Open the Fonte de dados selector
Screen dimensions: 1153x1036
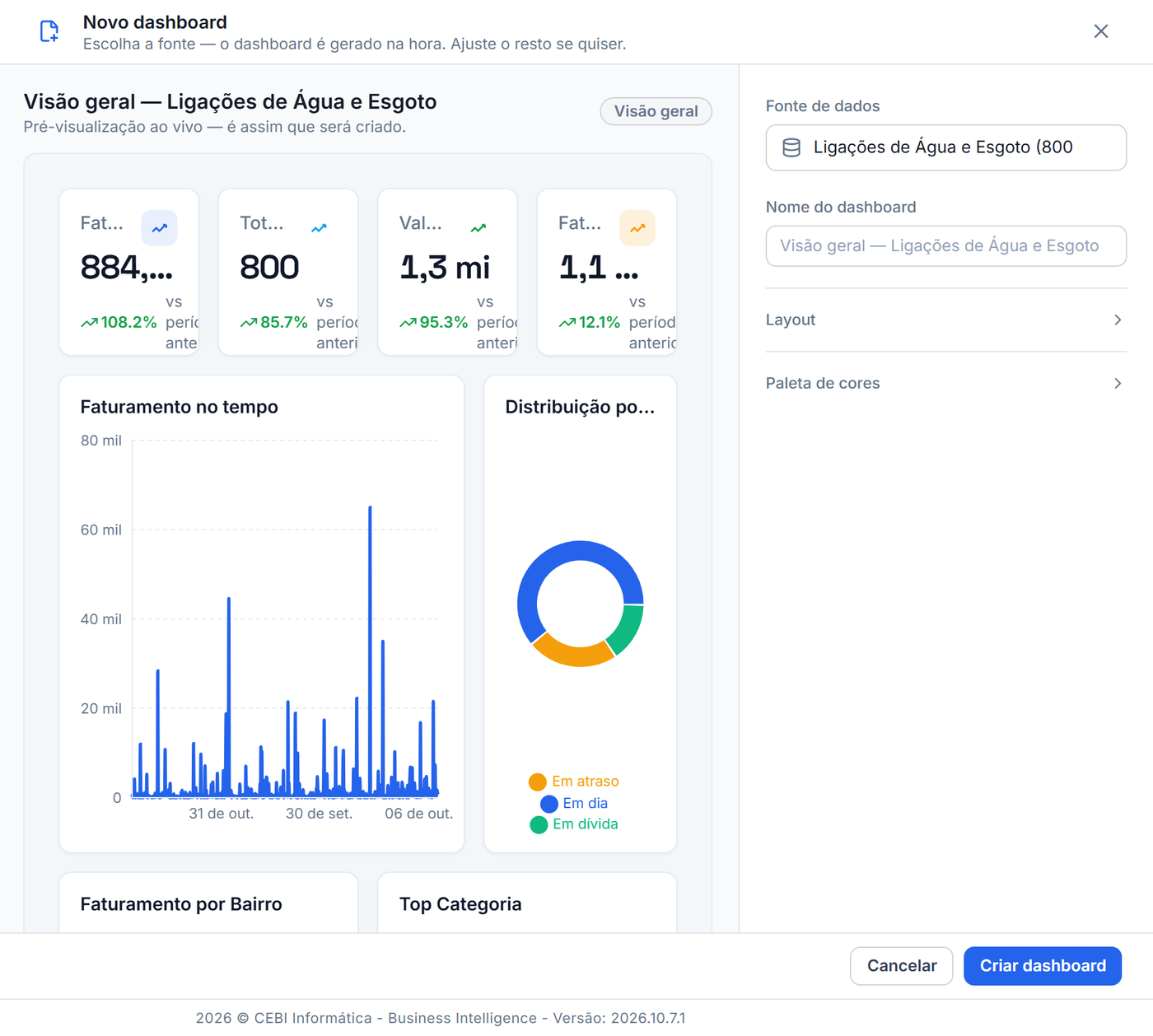point(946,147)
